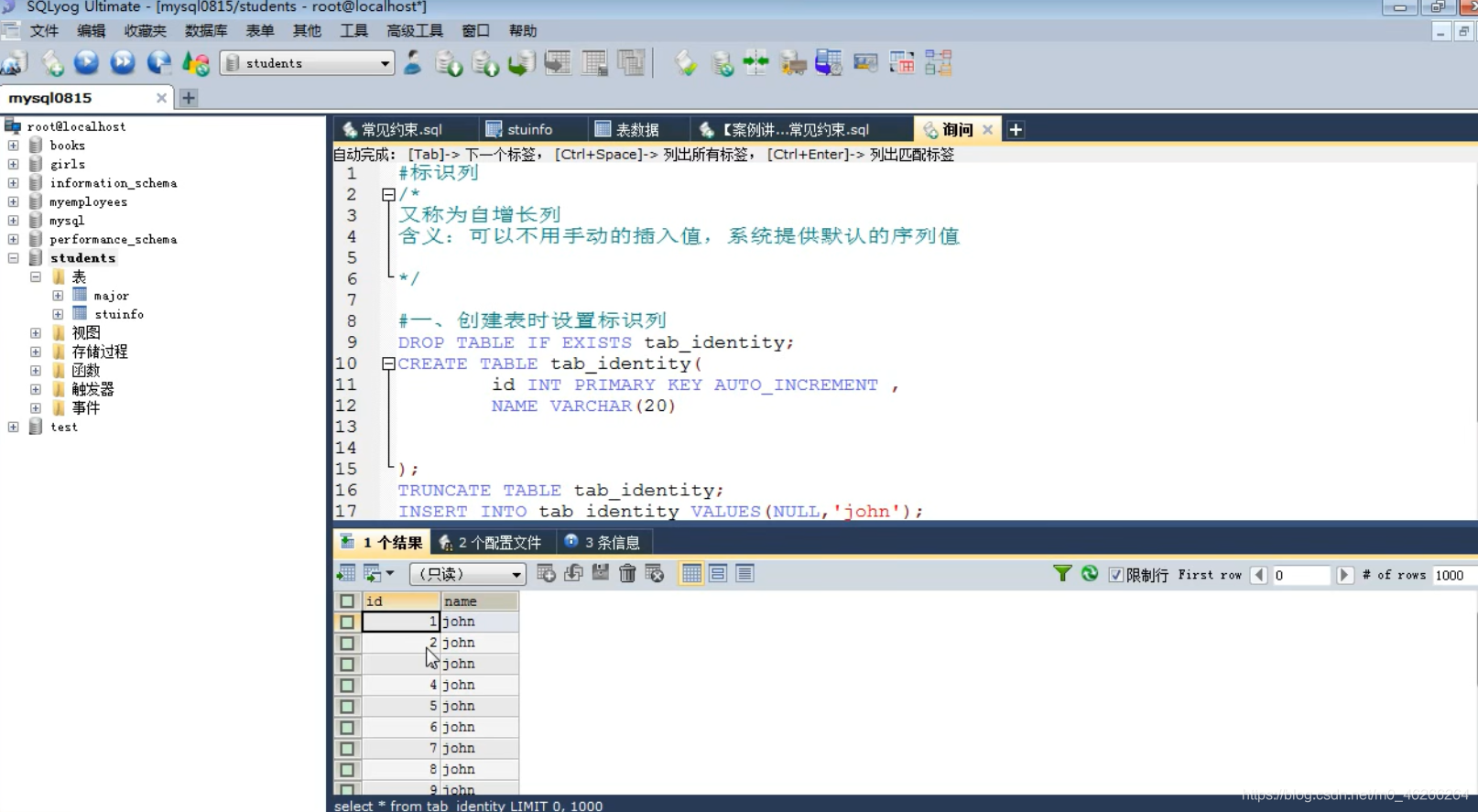Check the row checkbox for id 2
The width and height of the screenshot is (1478, 812).
pos(347,644)
